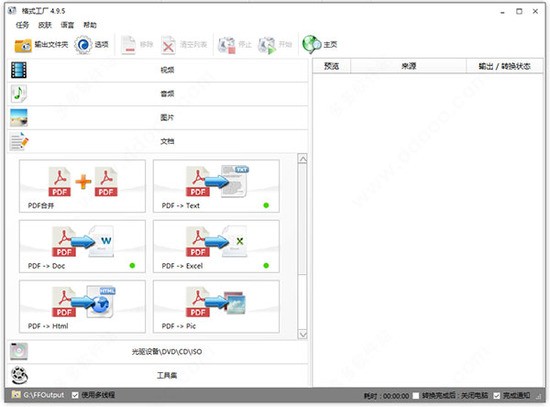Enable shutdown after conversion checkbox
Viewport: 550px width, 407px height.
coord(416,396)
